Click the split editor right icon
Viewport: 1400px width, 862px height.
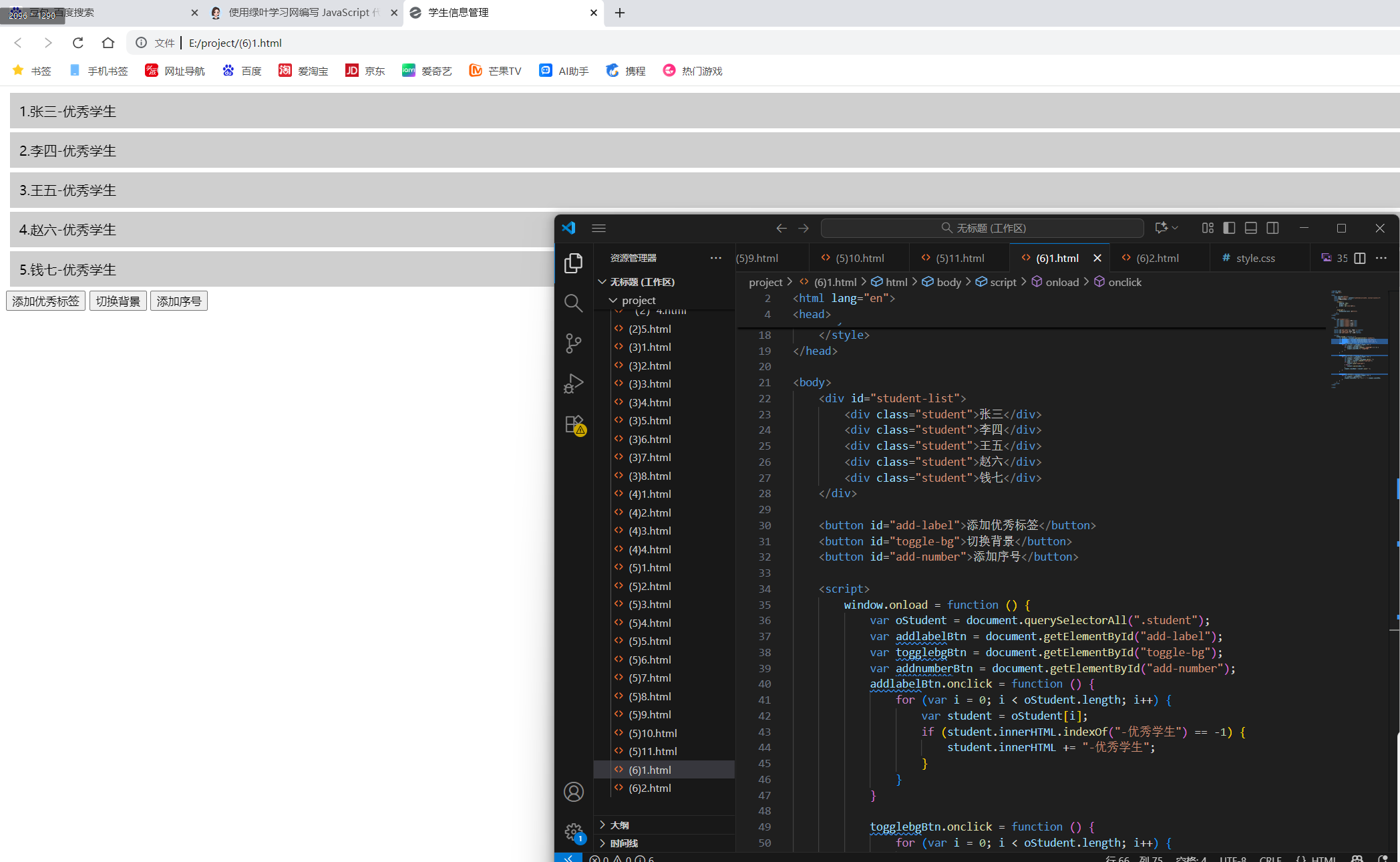[x=1359, y=258]
